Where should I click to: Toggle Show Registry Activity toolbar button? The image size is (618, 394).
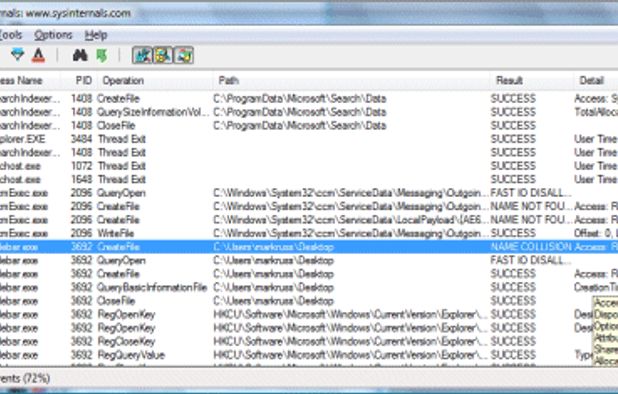click(x=142, y=55)
